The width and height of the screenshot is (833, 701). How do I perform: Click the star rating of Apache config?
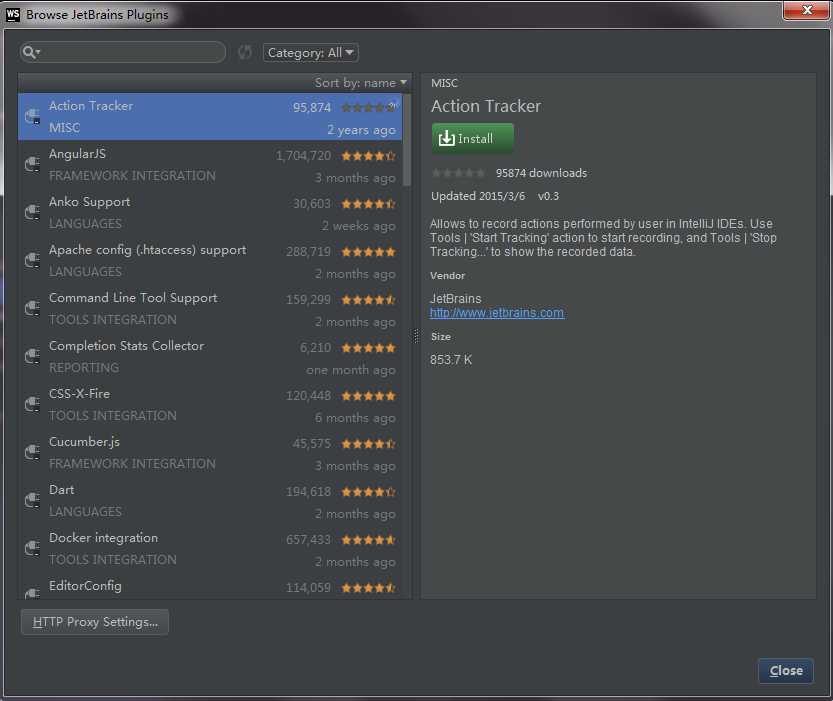(368, 252)
